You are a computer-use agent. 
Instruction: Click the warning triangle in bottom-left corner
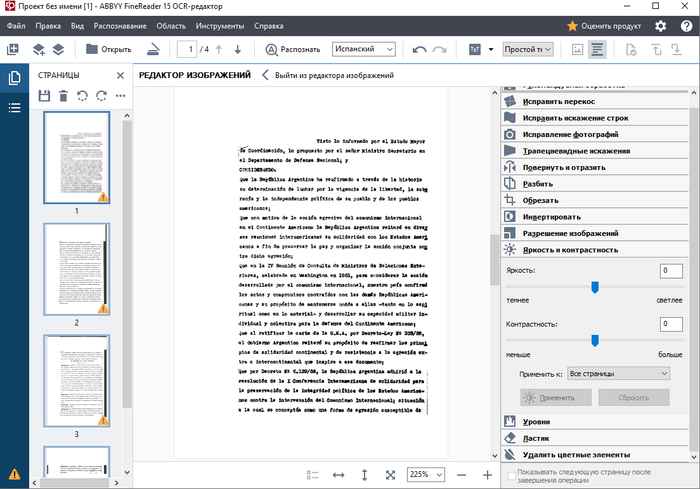pos(14,474)
